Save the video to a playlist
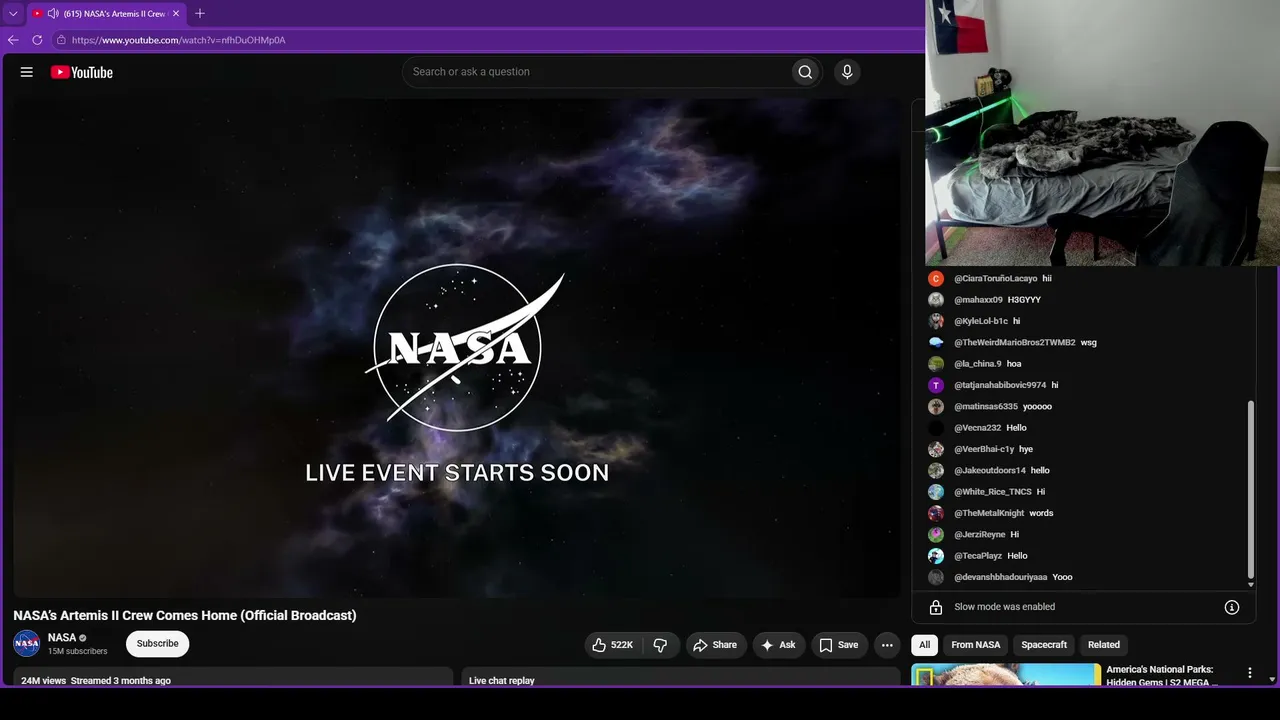Image resolution: width=1280 pixels, height=720 pixels. (x=839, y=645)
